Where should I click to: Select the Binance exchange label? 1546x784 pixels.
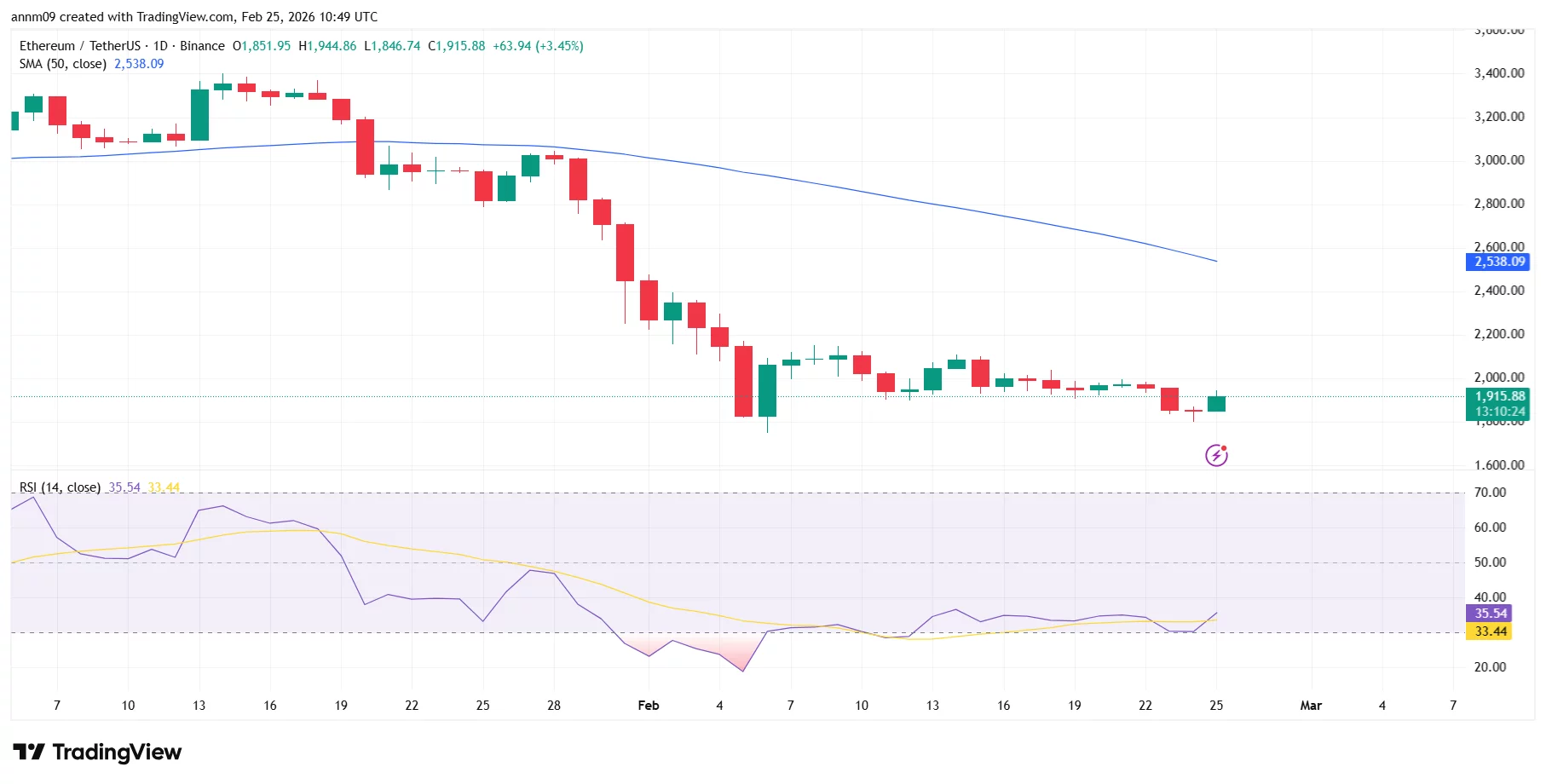[203, 46]
